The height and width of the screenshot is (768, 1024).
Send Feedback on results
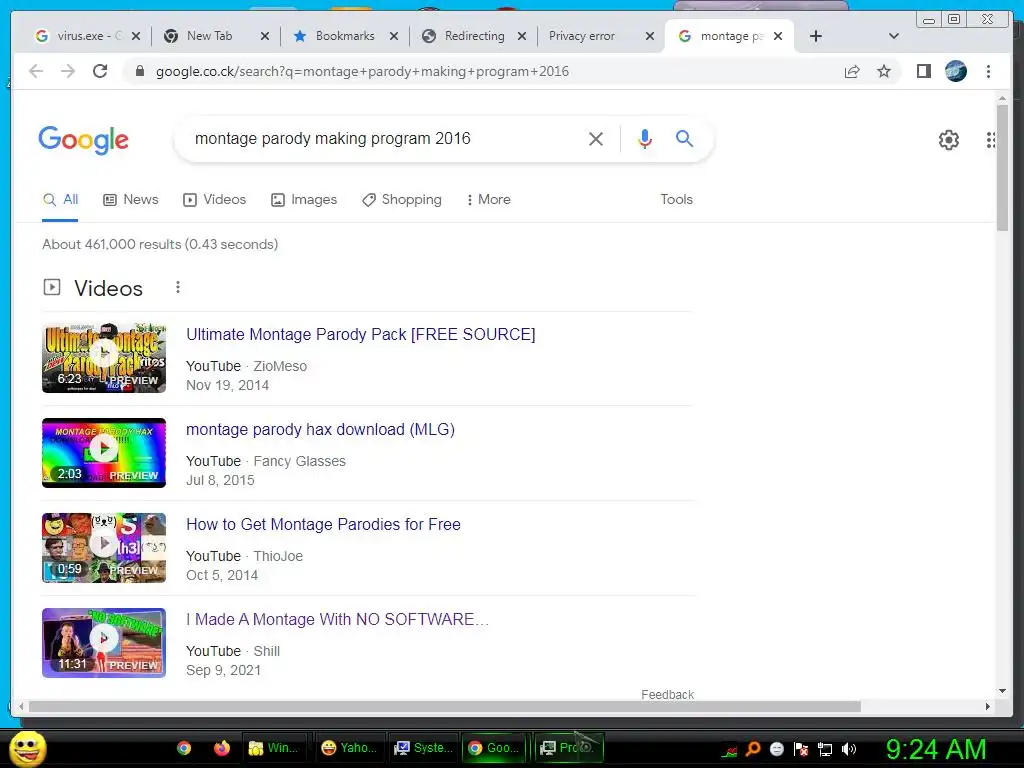click(667, 694)
